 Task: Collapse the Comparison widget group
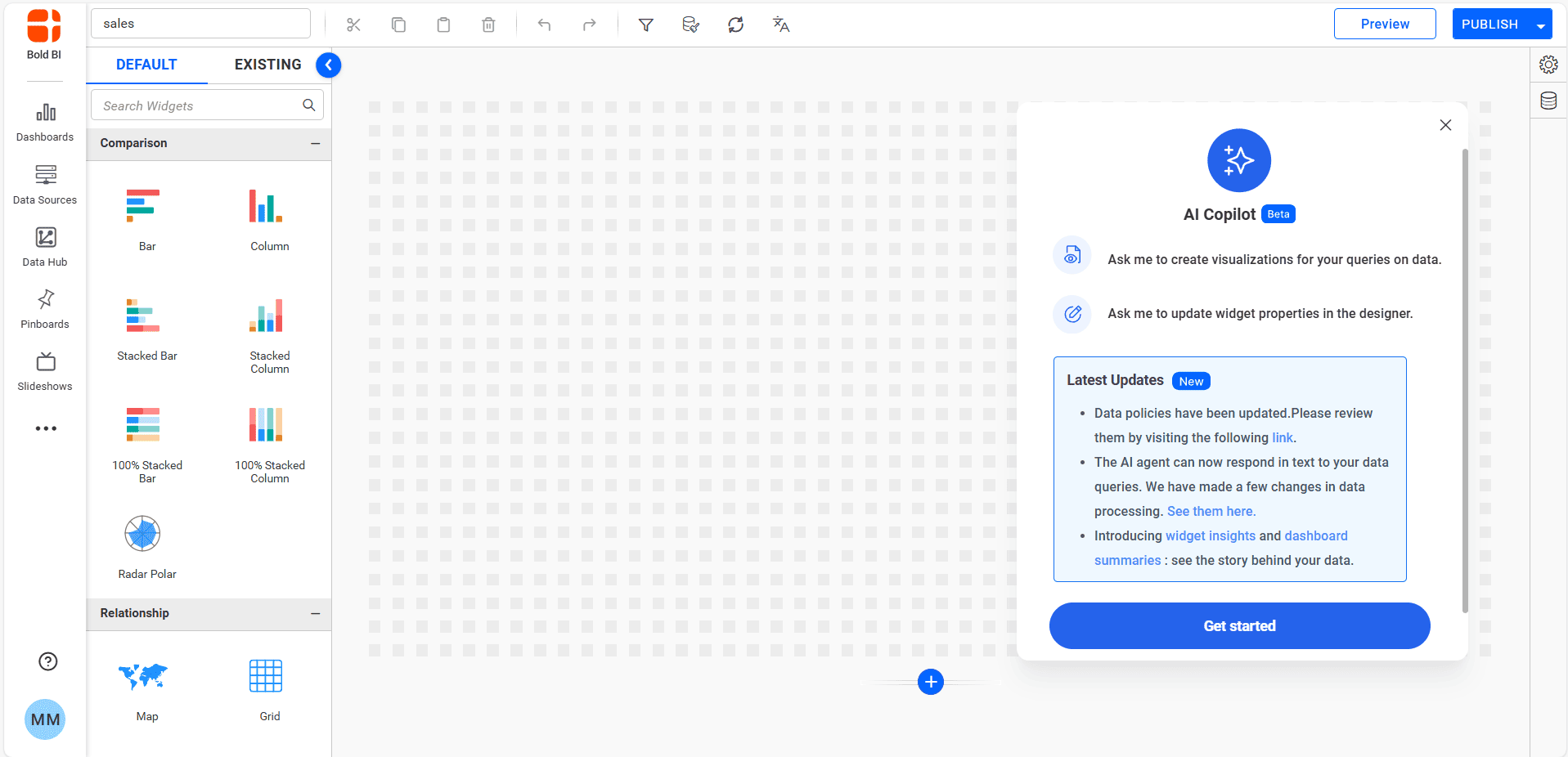(317, 144)
